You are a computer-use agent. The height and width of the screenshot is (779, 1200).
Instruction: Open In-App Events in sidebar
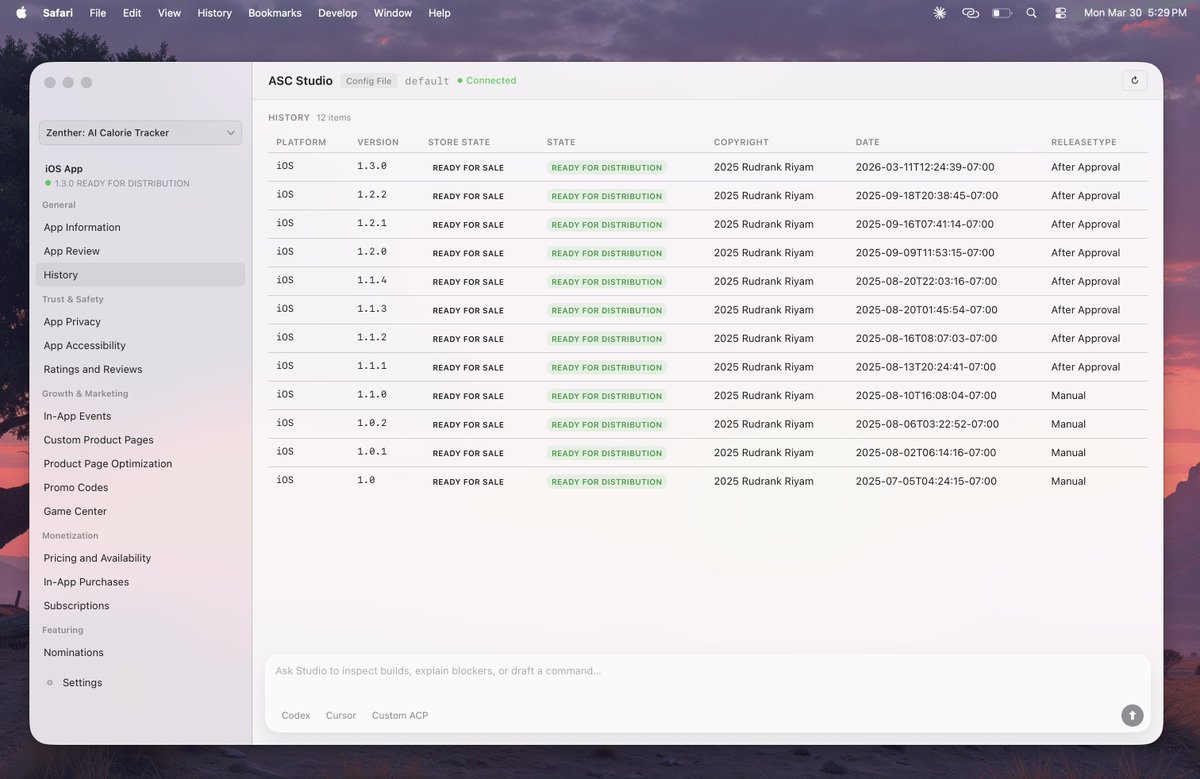point(140,416)
